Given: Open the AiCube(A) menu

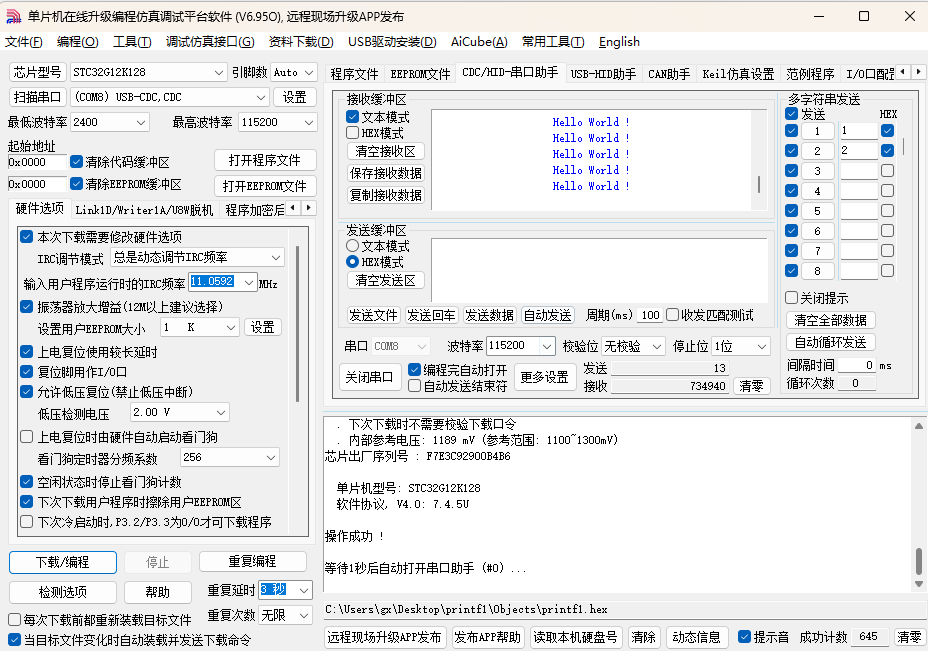Looking at the screenshot, I should (x=479, y=42).
